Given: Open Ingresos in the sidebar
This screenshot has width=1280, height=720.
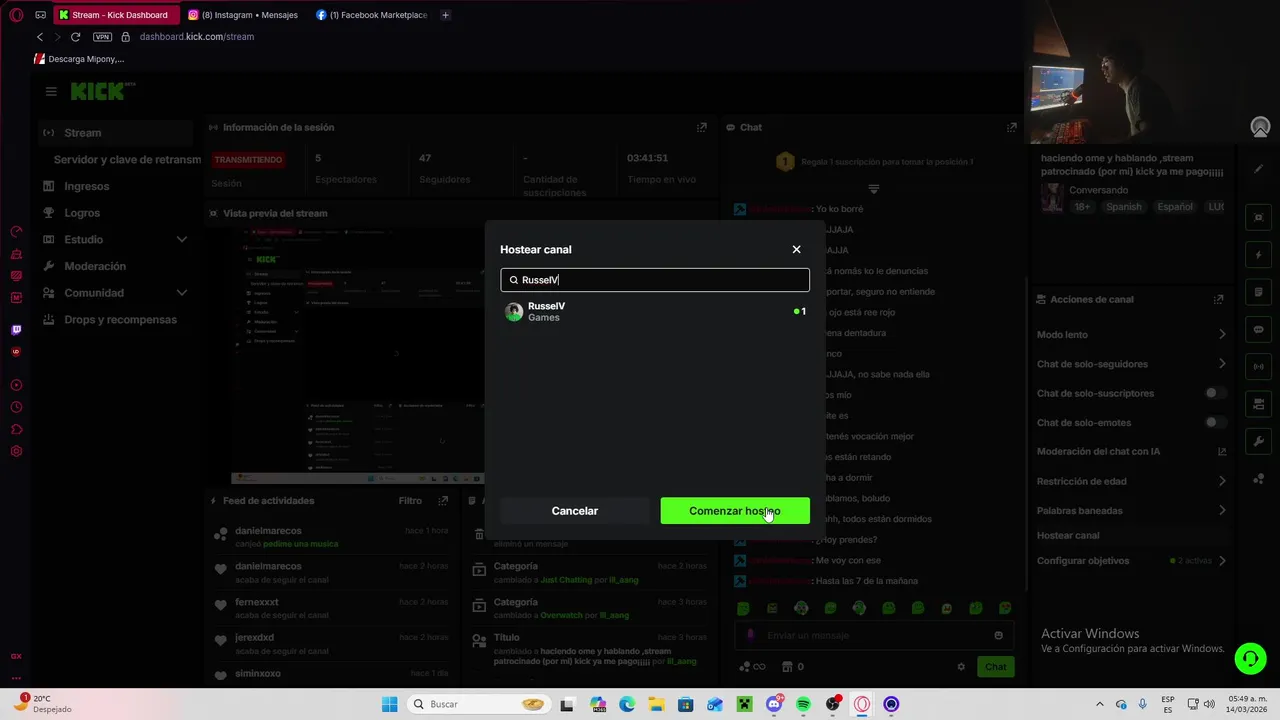Looking at the screenshot, I should coord(116,186).
